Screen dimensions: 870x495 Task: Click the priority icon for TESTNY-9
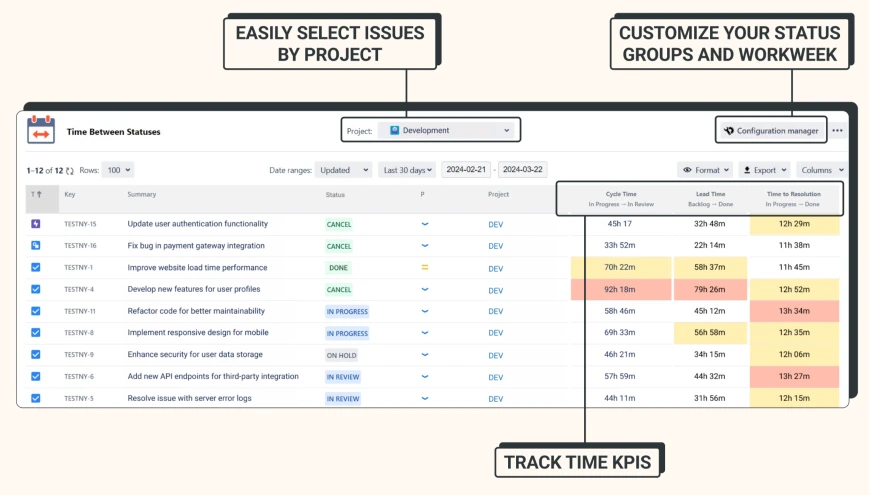(x=424, y=355)
